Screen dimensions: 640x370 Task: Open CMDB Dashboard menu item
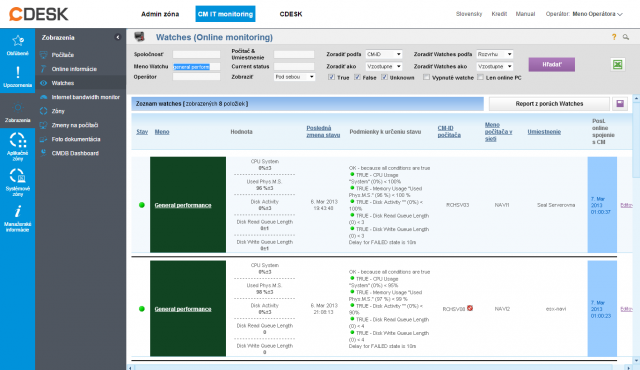click(75, 153)
